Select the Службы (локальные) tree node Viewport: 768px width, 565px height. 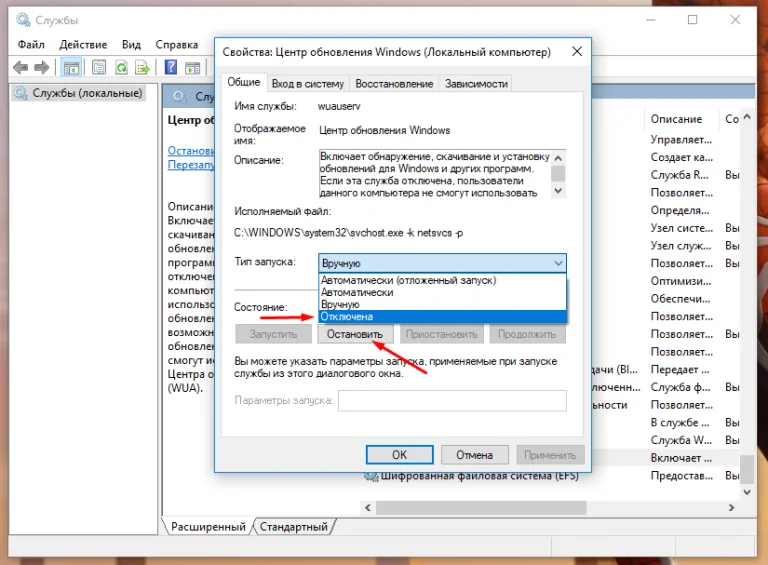coord(78,93)
